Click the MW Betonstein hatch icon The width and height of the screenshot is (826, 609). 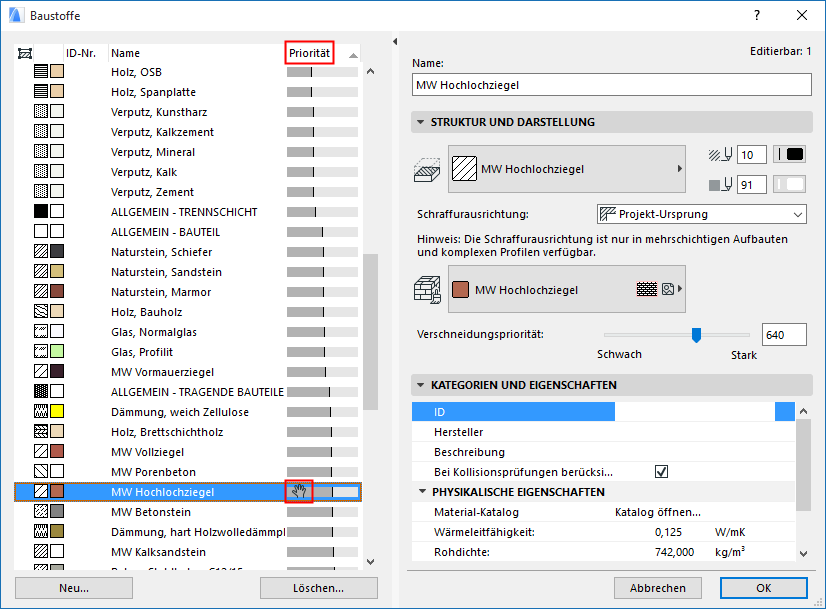[x=41, y=512]
